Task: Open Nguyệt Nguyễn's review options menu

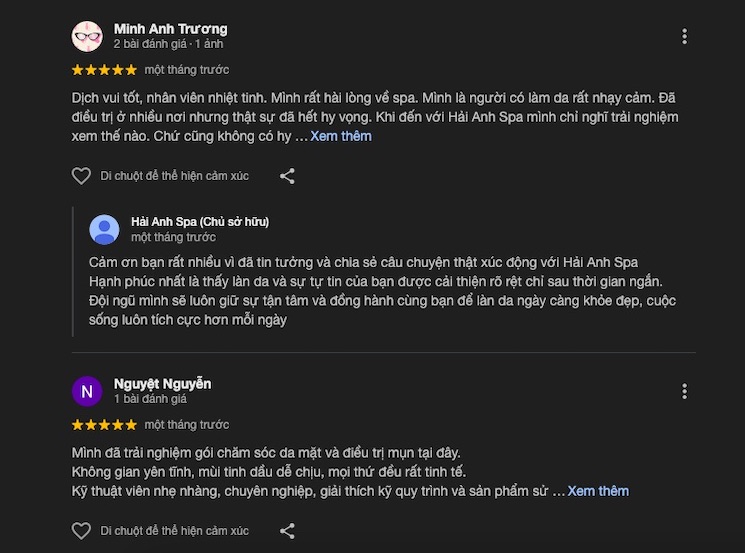Action: 684,391
